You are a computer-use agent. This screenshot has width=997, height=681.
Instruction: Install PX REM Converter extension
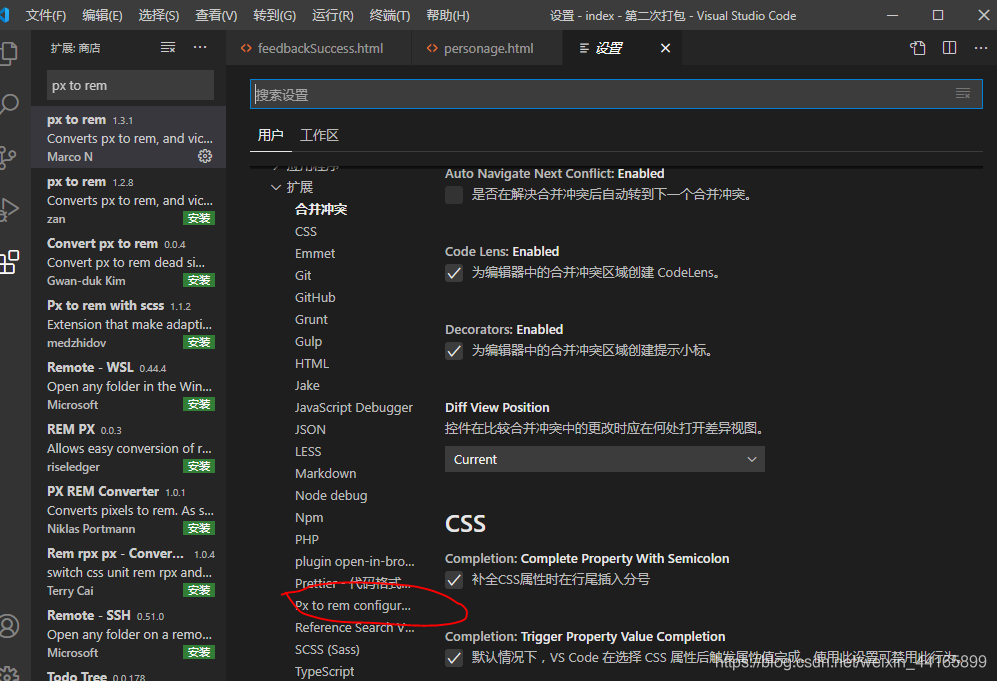pyautogui.click(x=199, y=528)
